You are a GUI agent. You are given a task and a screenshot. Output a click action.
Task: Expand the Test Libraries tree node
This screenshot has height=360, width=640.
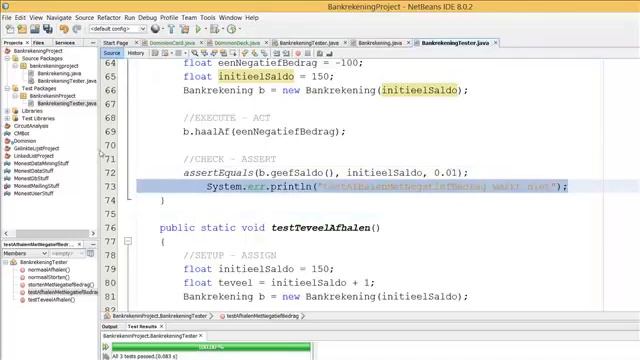click(x=7, y=118)
